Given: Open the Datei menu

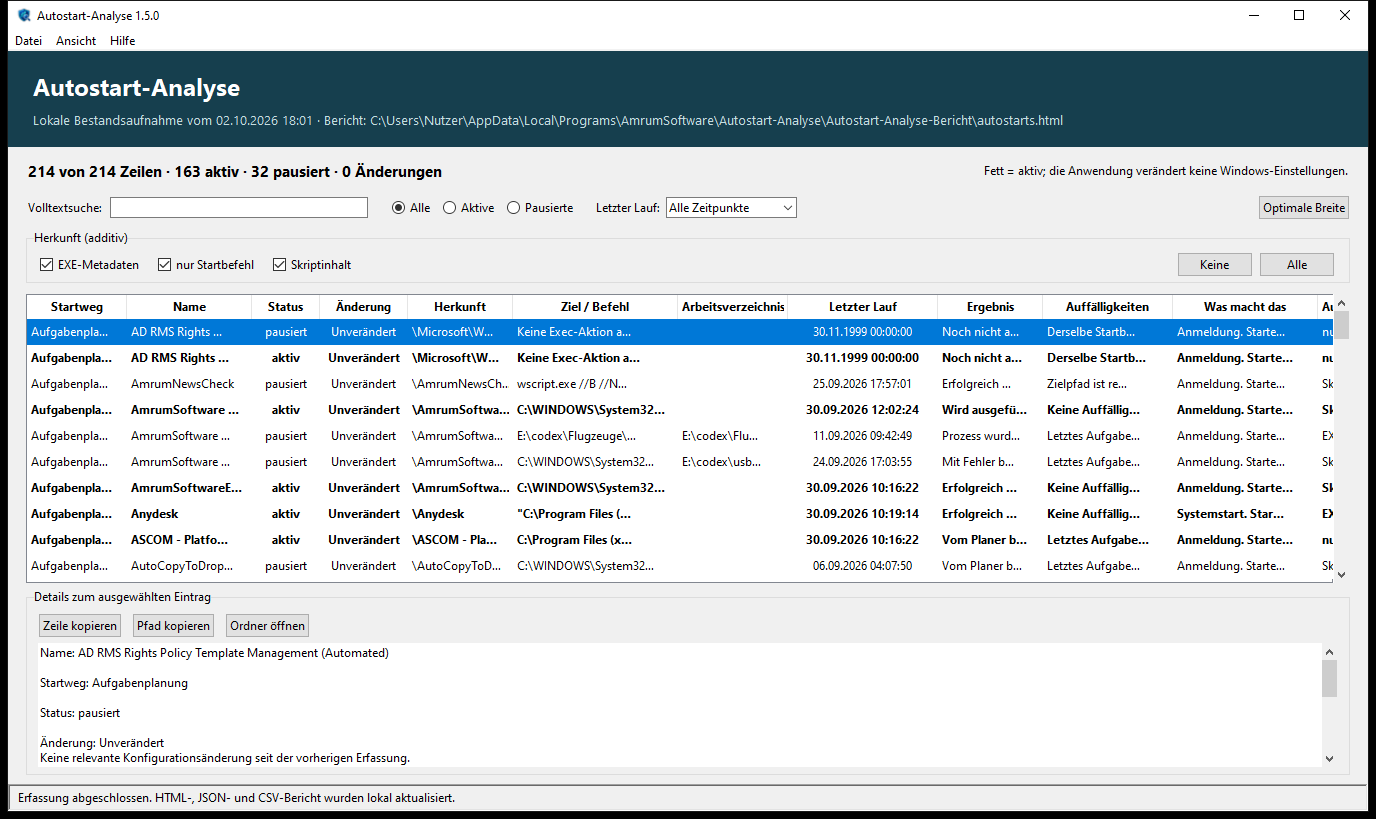Looking at the screenshot, I should click(28, 41).
